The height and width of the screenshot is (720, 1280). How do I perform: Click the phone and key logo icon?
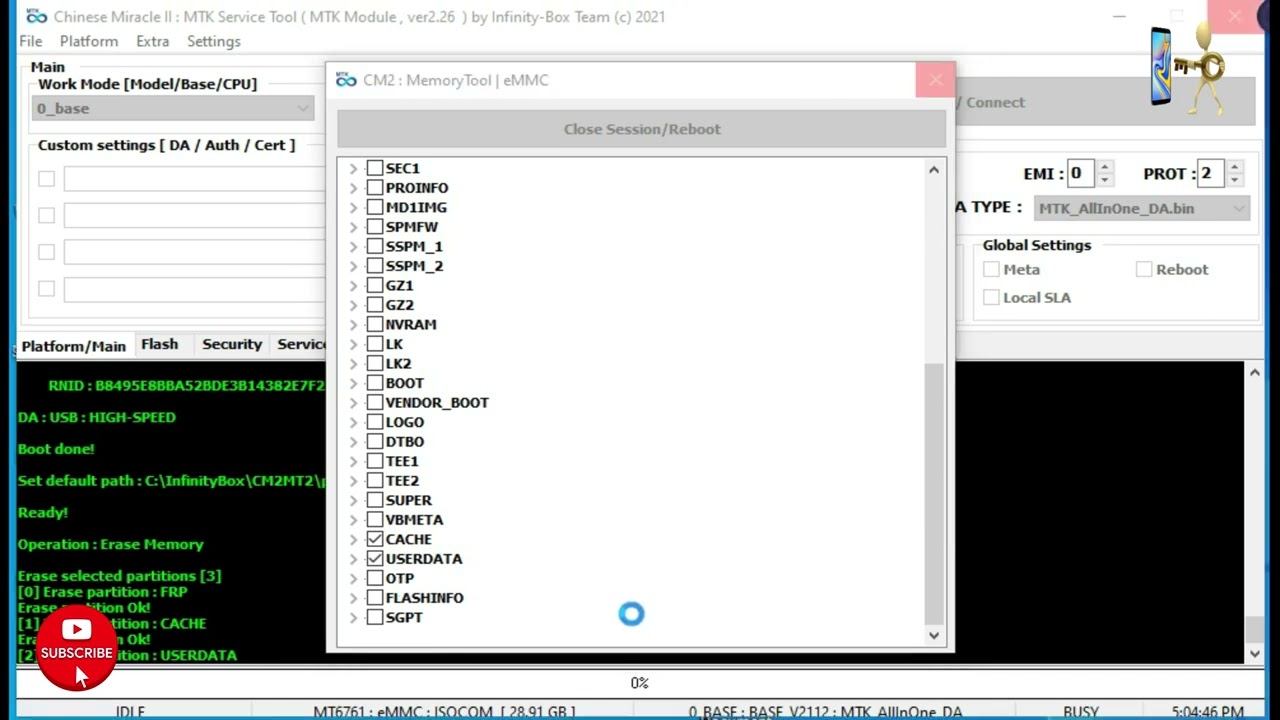(x=1187, y=68)
